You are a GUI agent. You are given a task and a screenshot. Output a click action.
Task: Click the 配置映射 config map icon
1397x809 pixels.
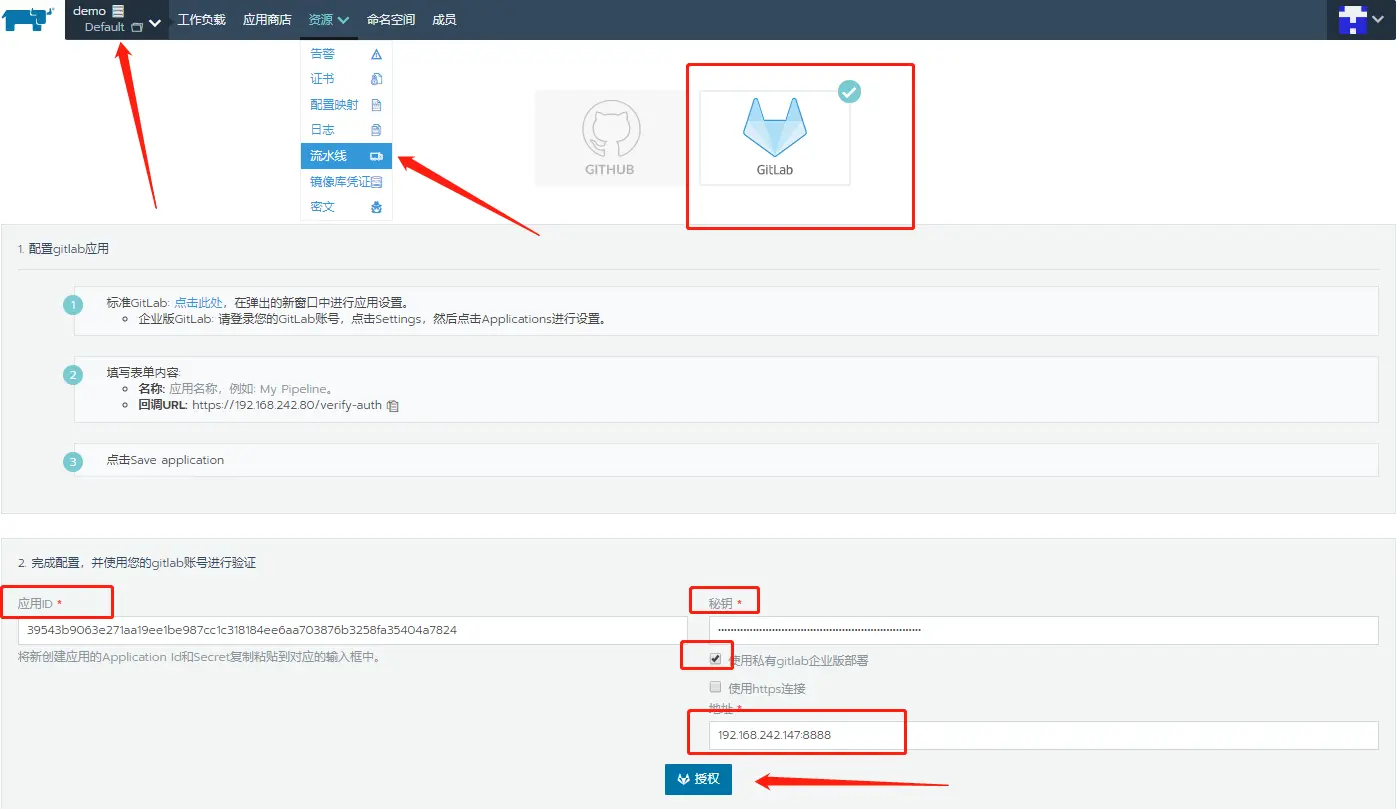tap(376, 103)
